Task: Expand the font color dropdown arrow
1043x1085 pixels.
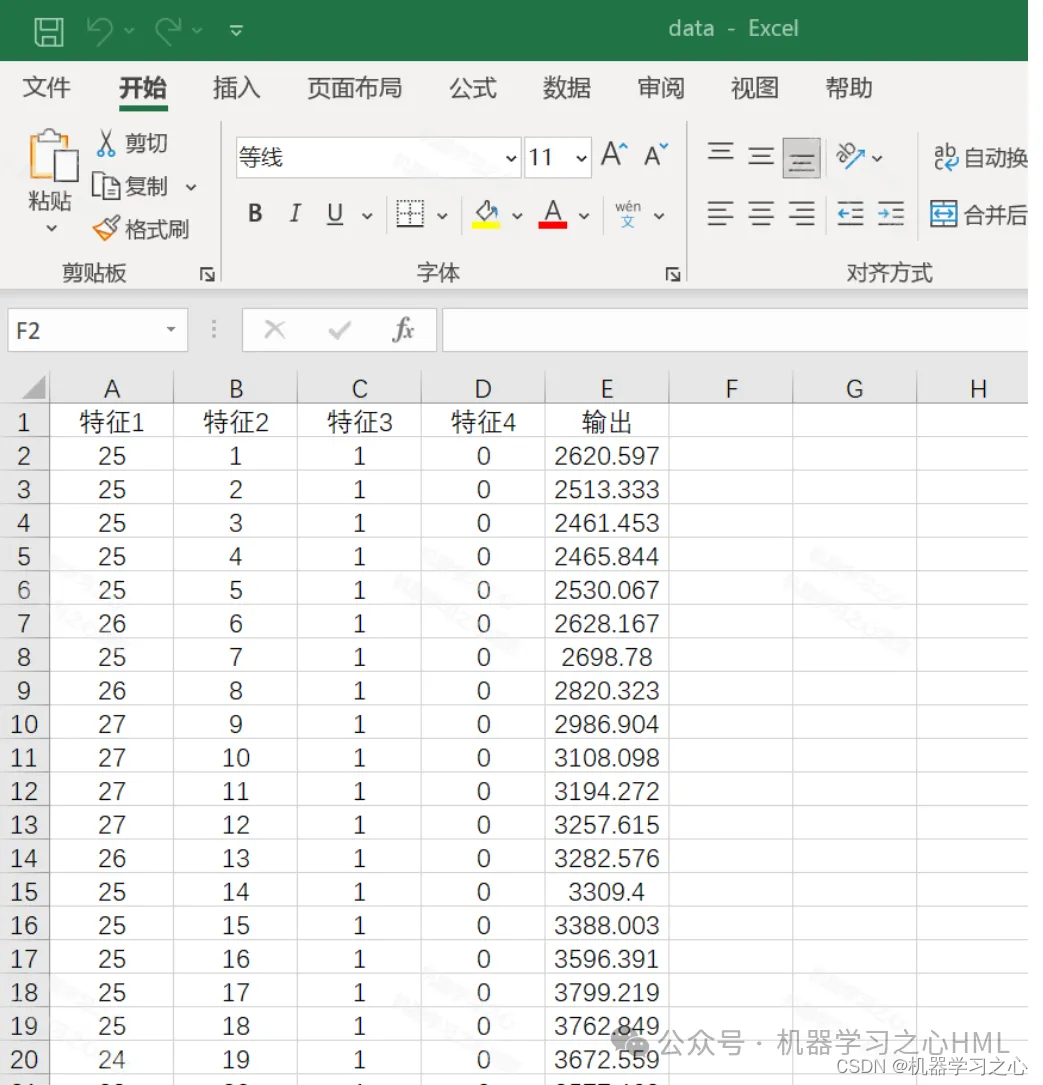Action: 584,216
